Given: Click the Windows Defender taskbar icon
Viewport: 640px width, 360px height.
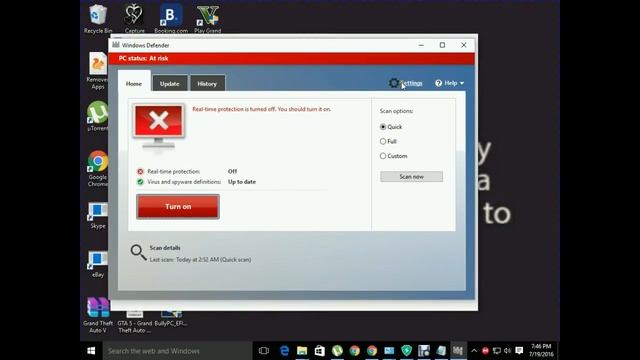Looking at the screenshot, I should click(x=458, y=351).
